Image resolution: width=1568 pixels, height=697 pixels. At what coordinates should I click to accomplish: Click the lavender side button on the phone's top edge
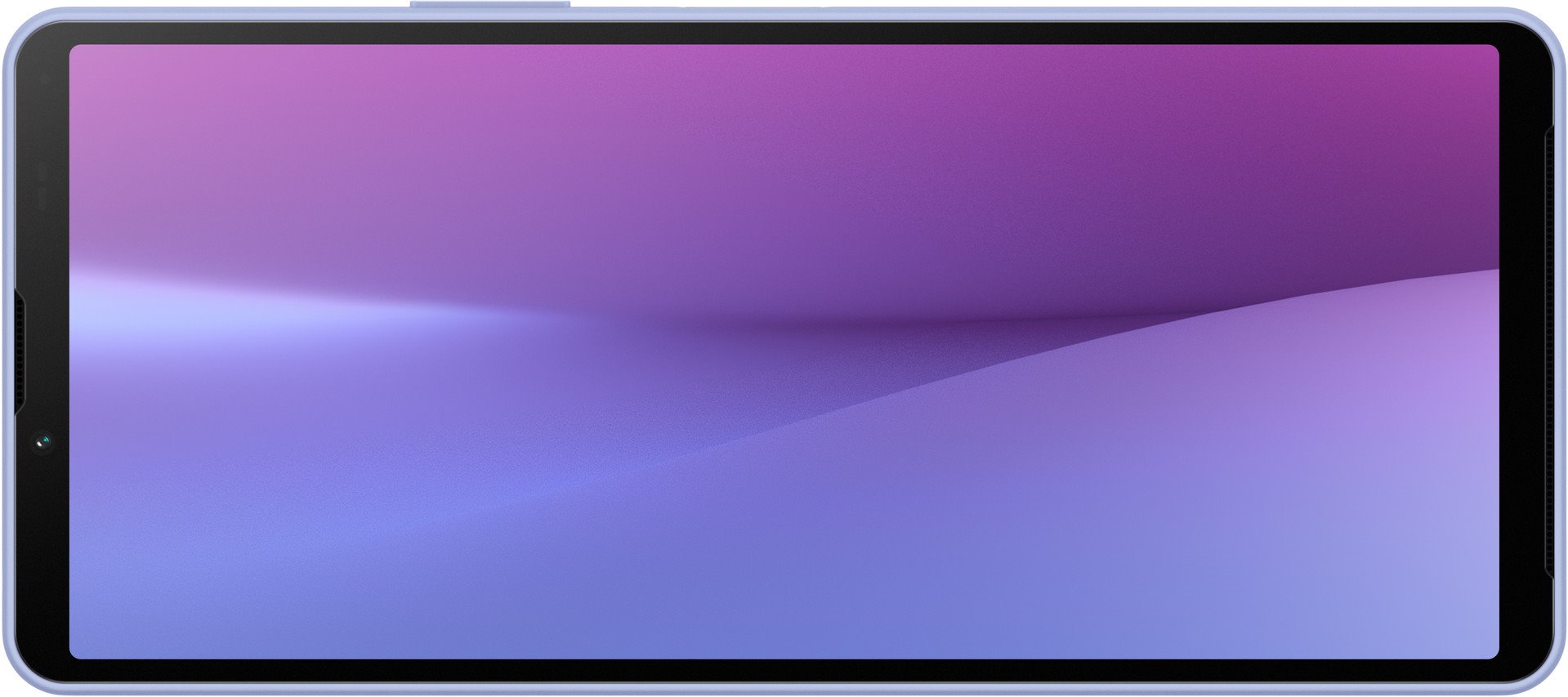pos(490,5)
